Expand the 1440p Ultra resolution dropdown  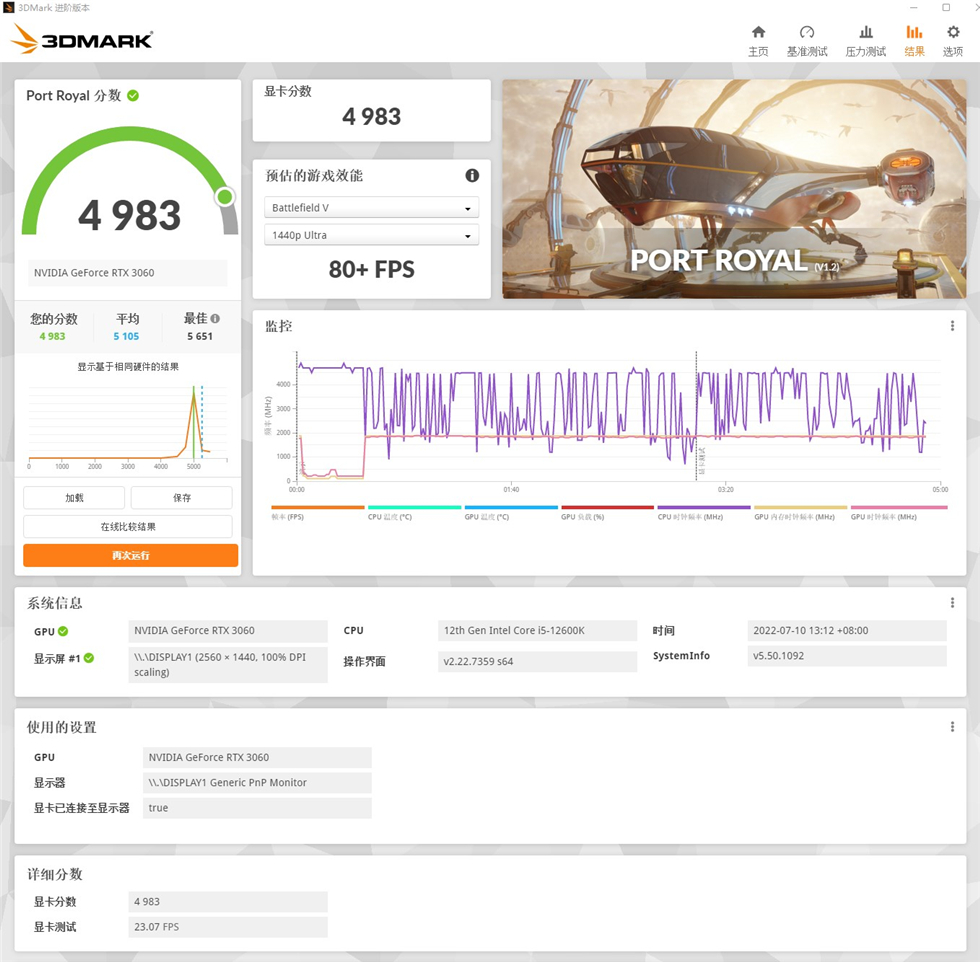click(x=371, y=234)
